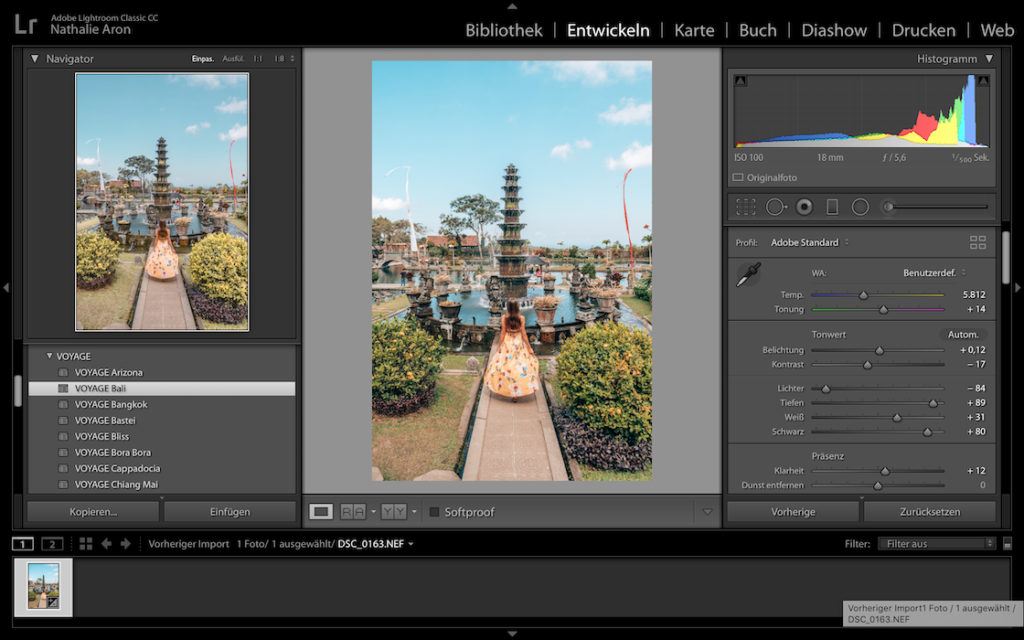Click the Zurücksetzen button
The height and width of the screenshot is (640, 1024).
point(930,512)
